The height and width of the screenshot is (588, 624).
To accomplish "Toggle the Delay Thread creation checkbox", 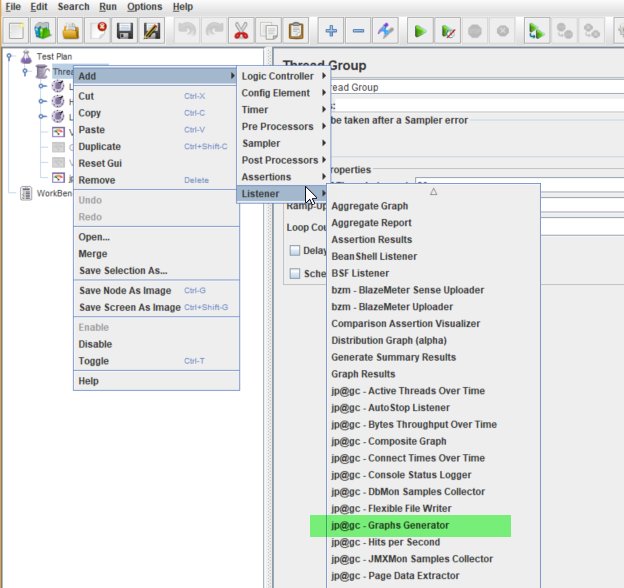I will point(295,250).
